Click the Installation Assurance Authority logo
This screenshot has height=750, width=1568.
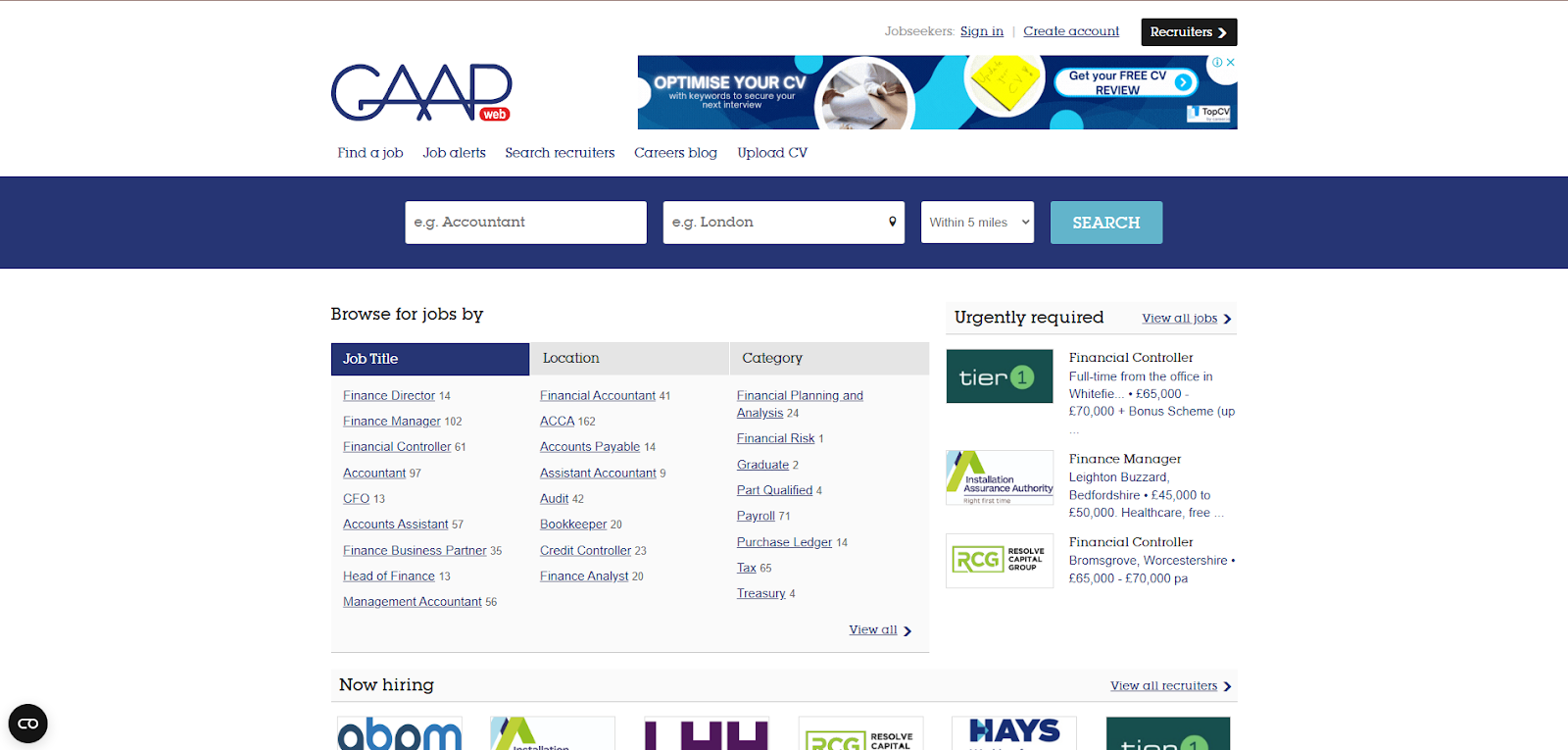click(x=1000, y=477)
